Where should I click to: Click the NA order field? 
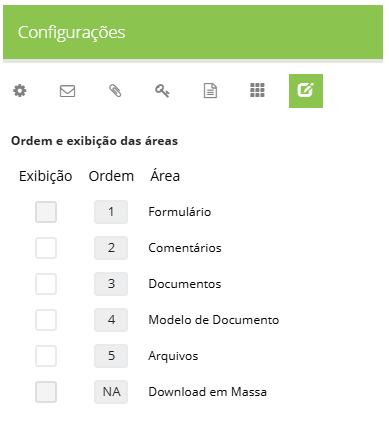click(x=111, y=392)
